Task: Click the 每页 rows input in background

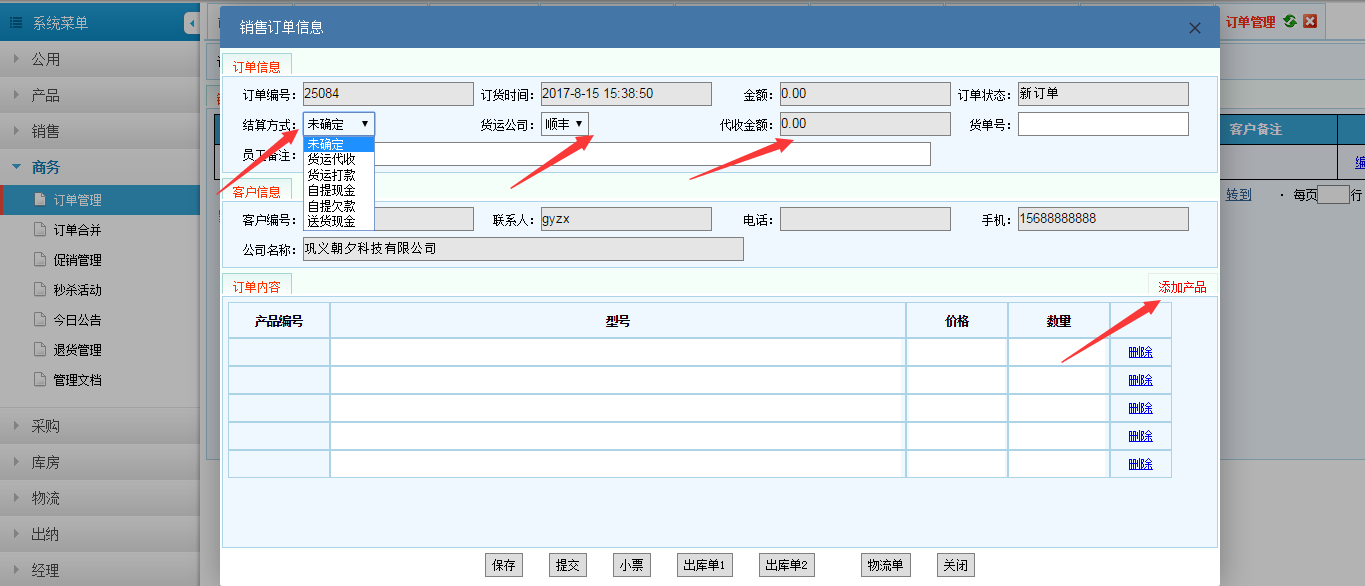Action: [1333, 195]
